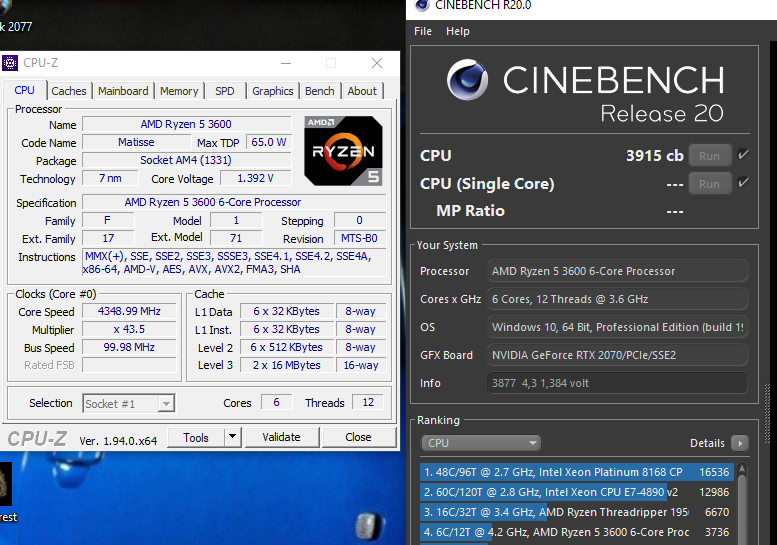Click the Cinebench logo sphere icon
The height and width of the screenshot is (545, 777).
click(x=467, y=80)
